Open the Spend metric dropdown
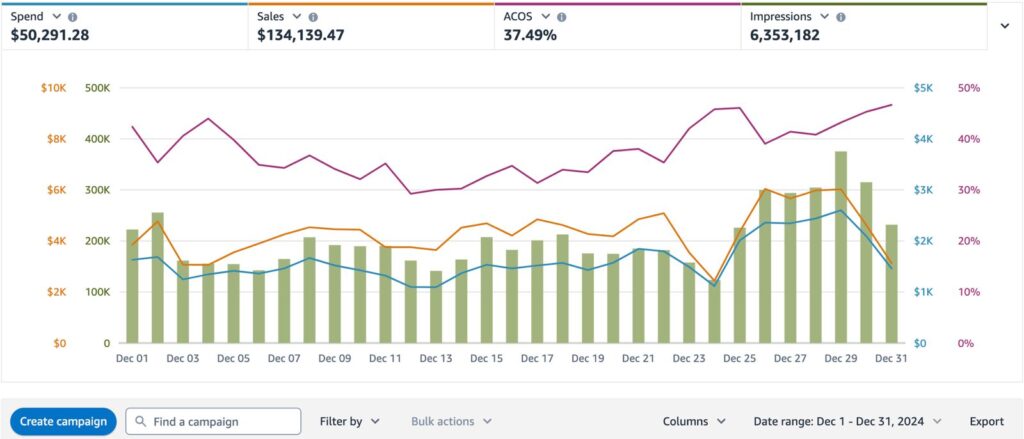 coord(56,18)
